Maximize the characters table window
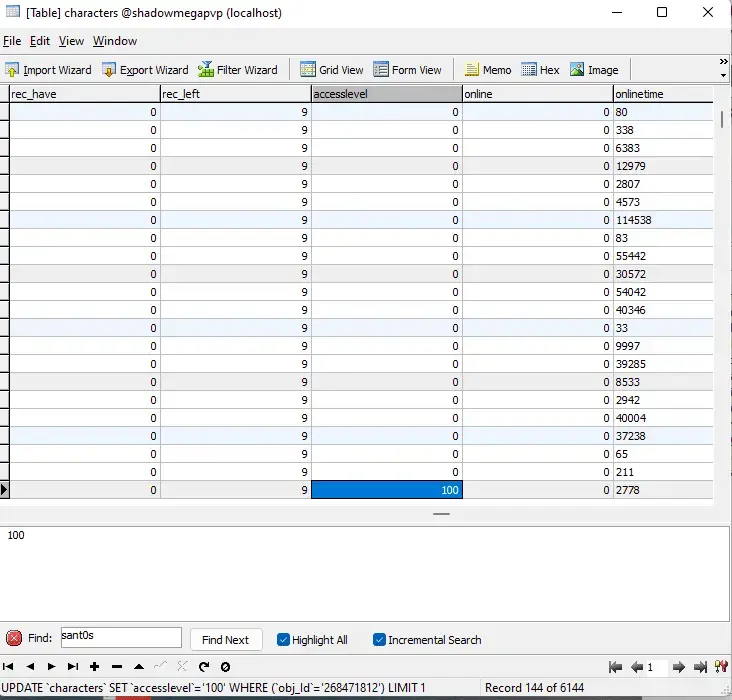The height and width of the screenshot is (700, 732). pos(662,12)
